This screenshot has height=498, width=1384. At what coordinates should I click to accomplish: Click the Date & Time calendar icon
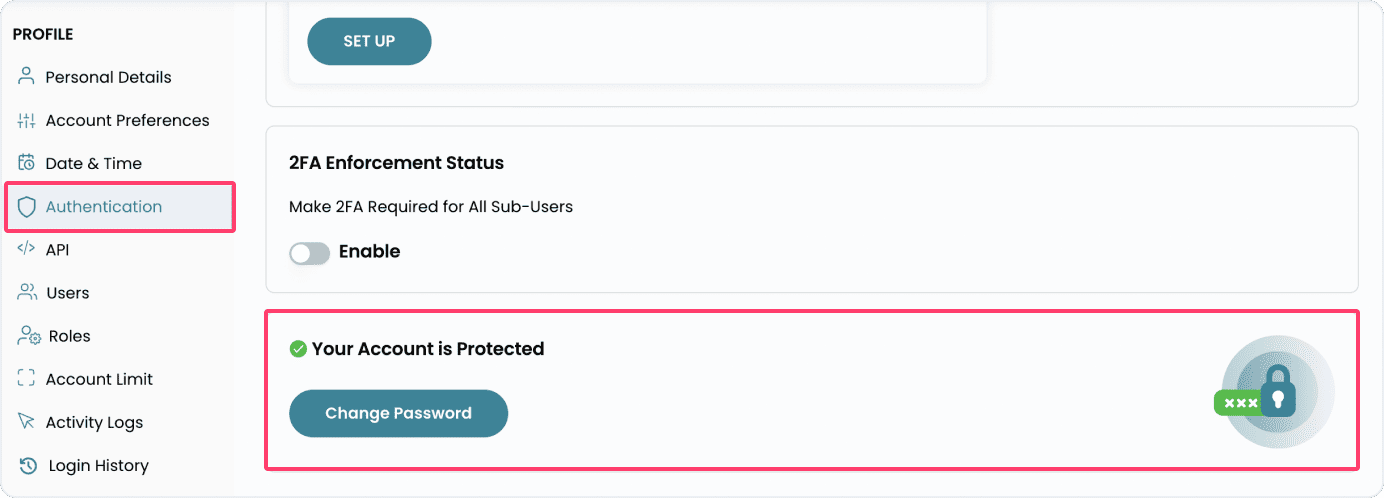coord(27,163)
